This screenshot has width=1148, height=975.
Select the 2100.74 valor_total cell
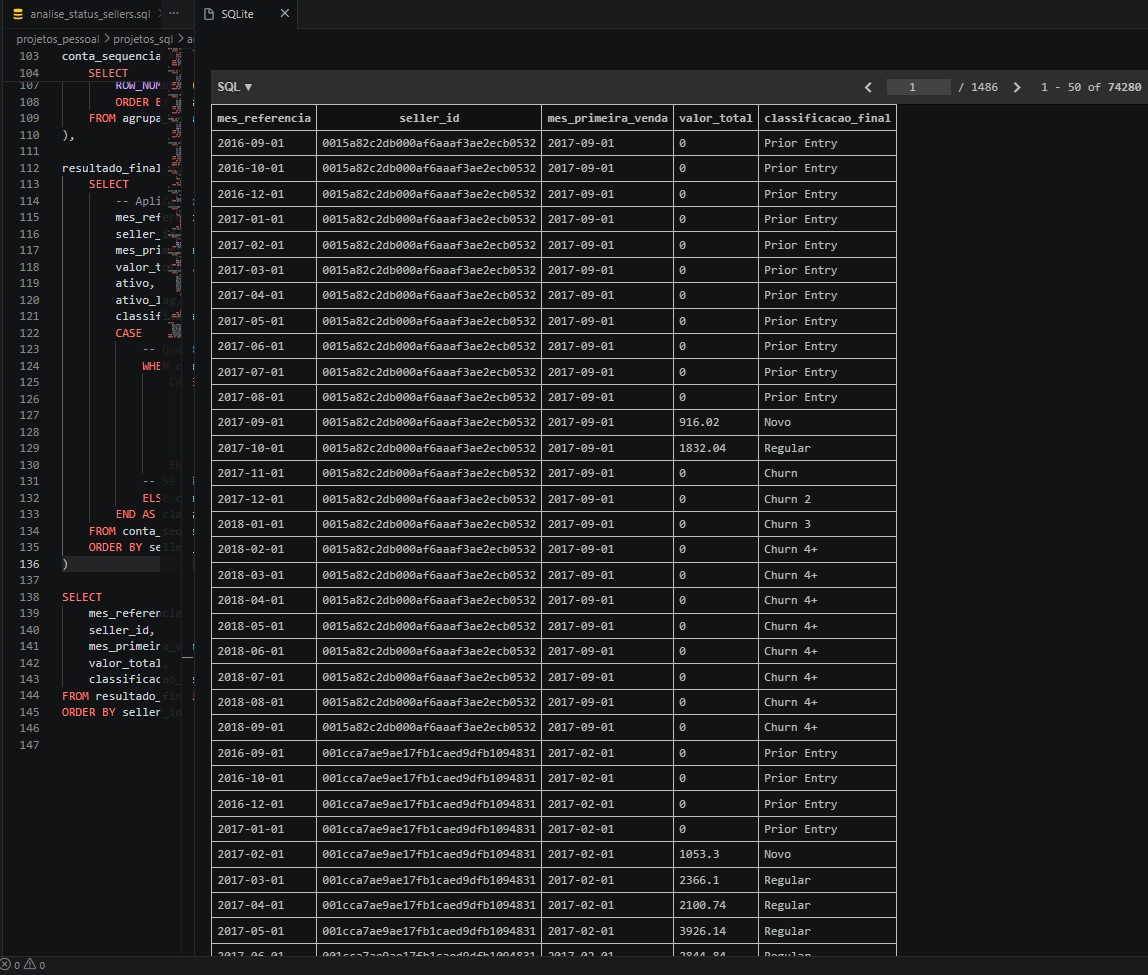pyautogui.click(x=715, y=905)
